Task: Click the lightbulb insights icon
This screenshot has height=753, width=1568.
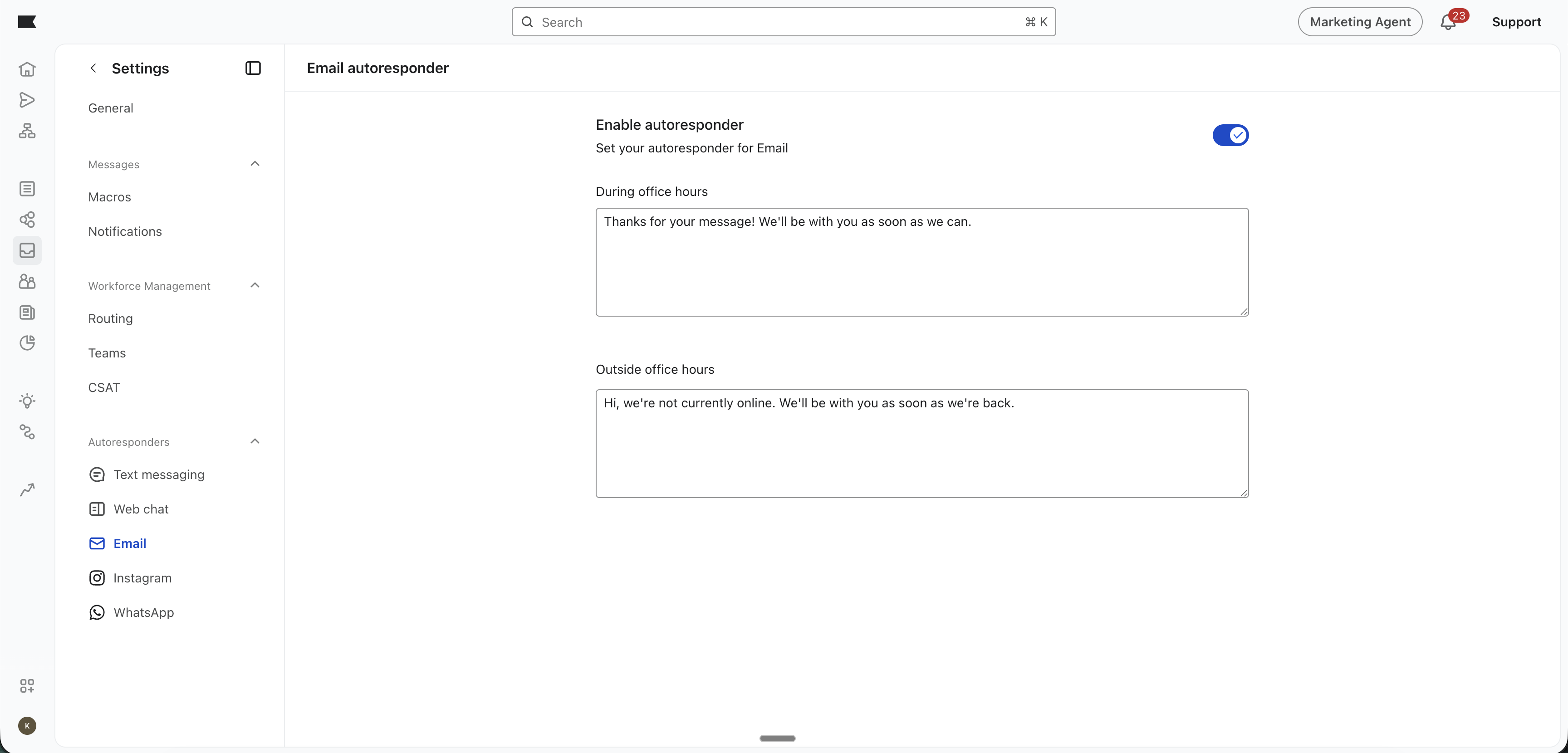Action: pyautogui.click(x=27, y=401)
